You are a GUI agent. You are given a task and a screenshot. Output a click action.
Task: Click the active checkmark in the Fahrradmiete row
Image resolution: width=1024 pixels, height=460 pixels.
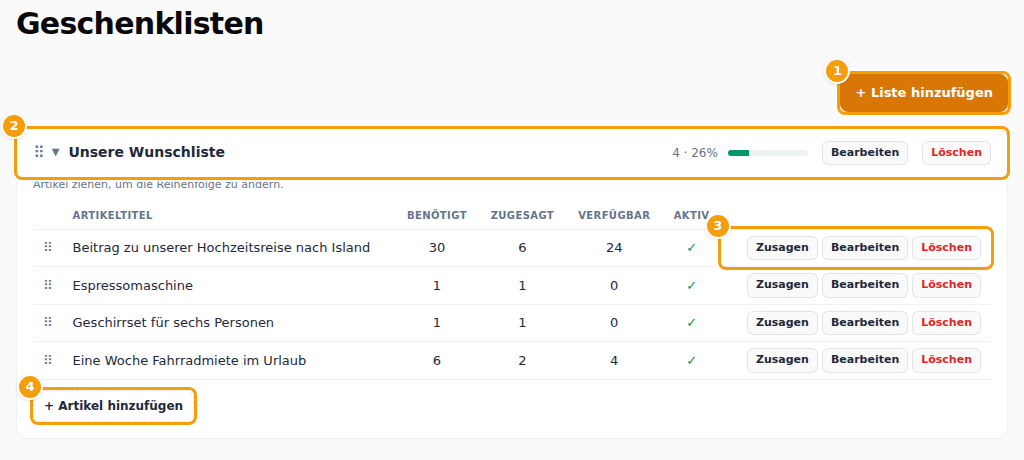(x=692, y=360)
